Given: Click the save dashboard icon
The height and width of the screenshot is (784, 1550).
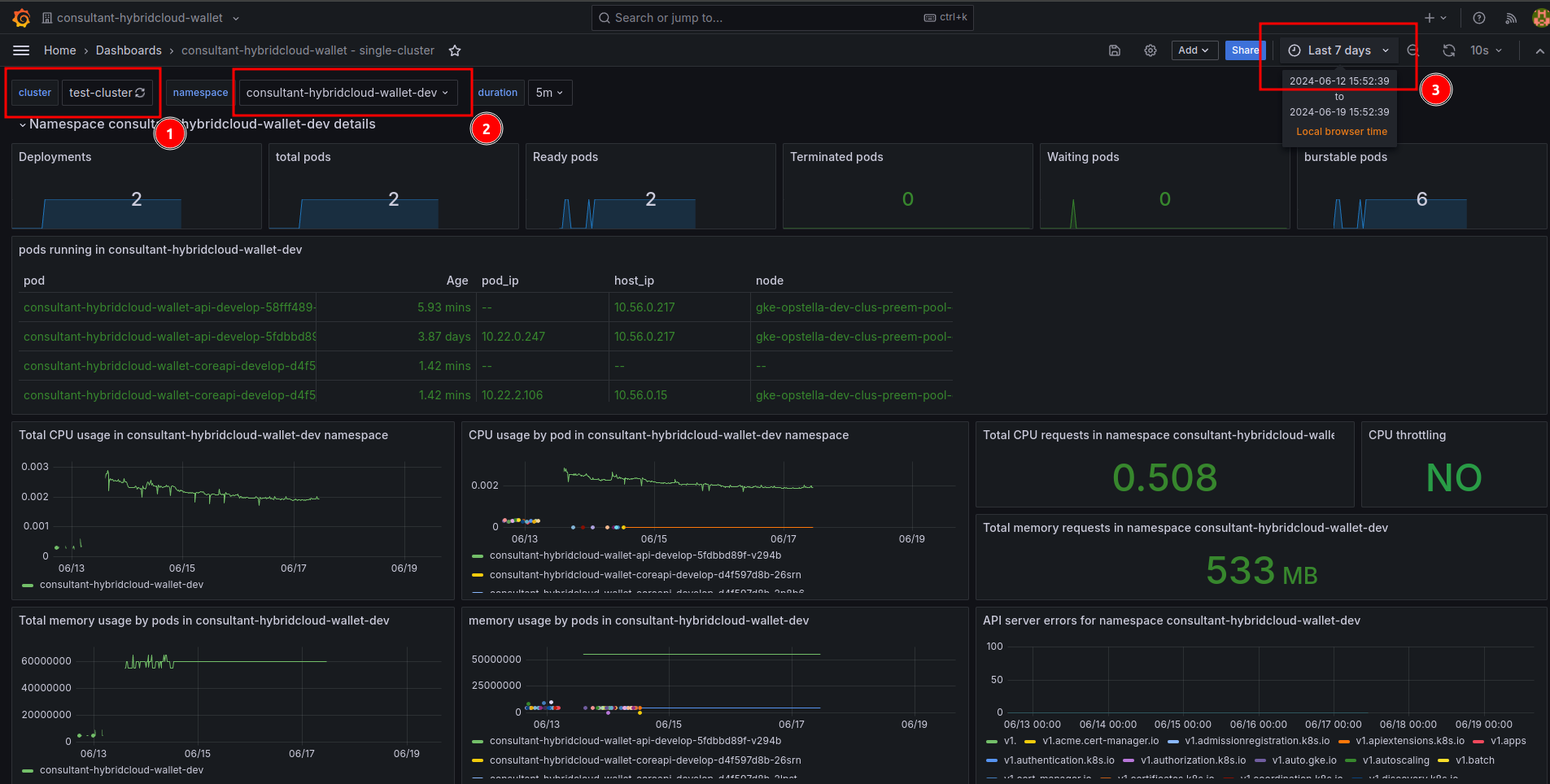Looking at the screenshot, I should point(1115,50).
